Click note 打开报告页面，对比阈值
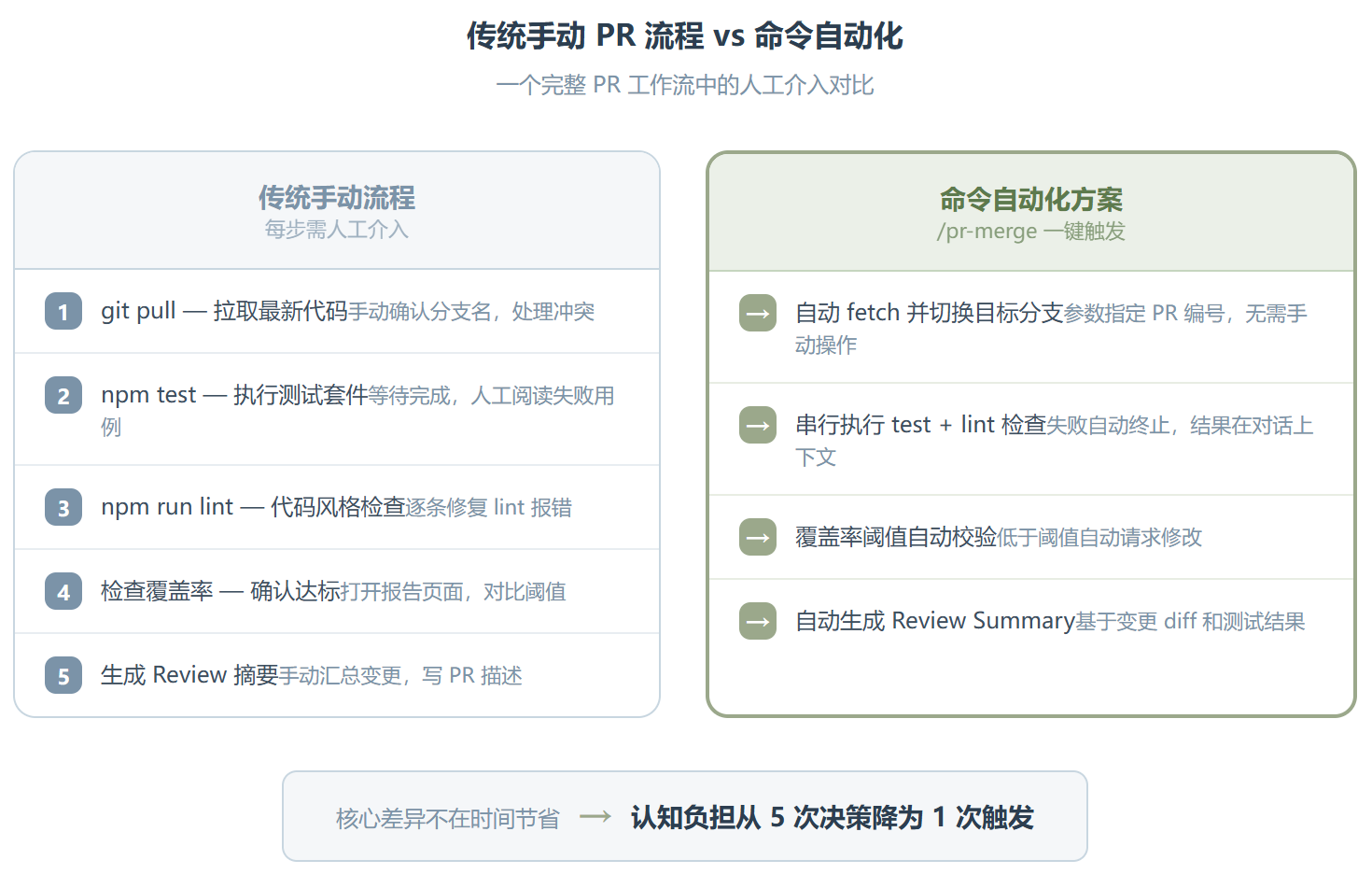This screenshot has width=1372, height=874. click(454, 592)
